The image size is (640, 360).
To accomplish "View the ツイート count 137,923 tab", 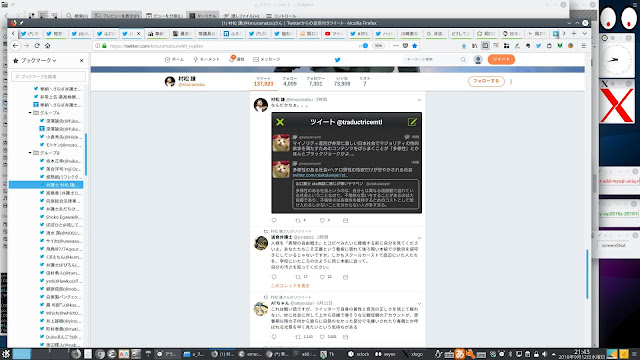I will [x=263, y=81].
